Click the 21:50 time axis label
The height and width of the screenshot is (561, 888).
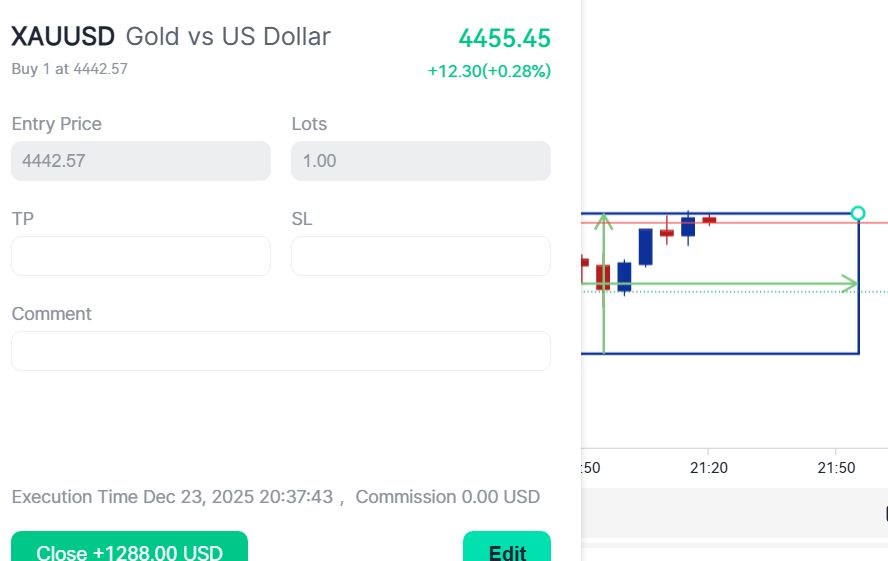(836, 468)
